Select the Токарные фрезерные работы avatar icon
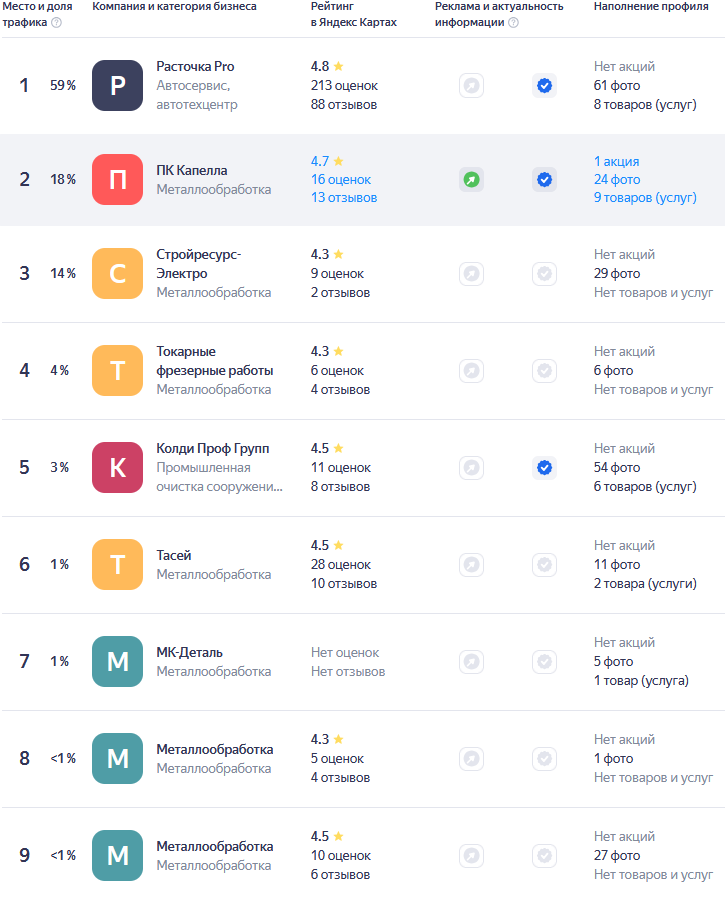The width and height of the screenshot is (725, 900). (118, 370)
